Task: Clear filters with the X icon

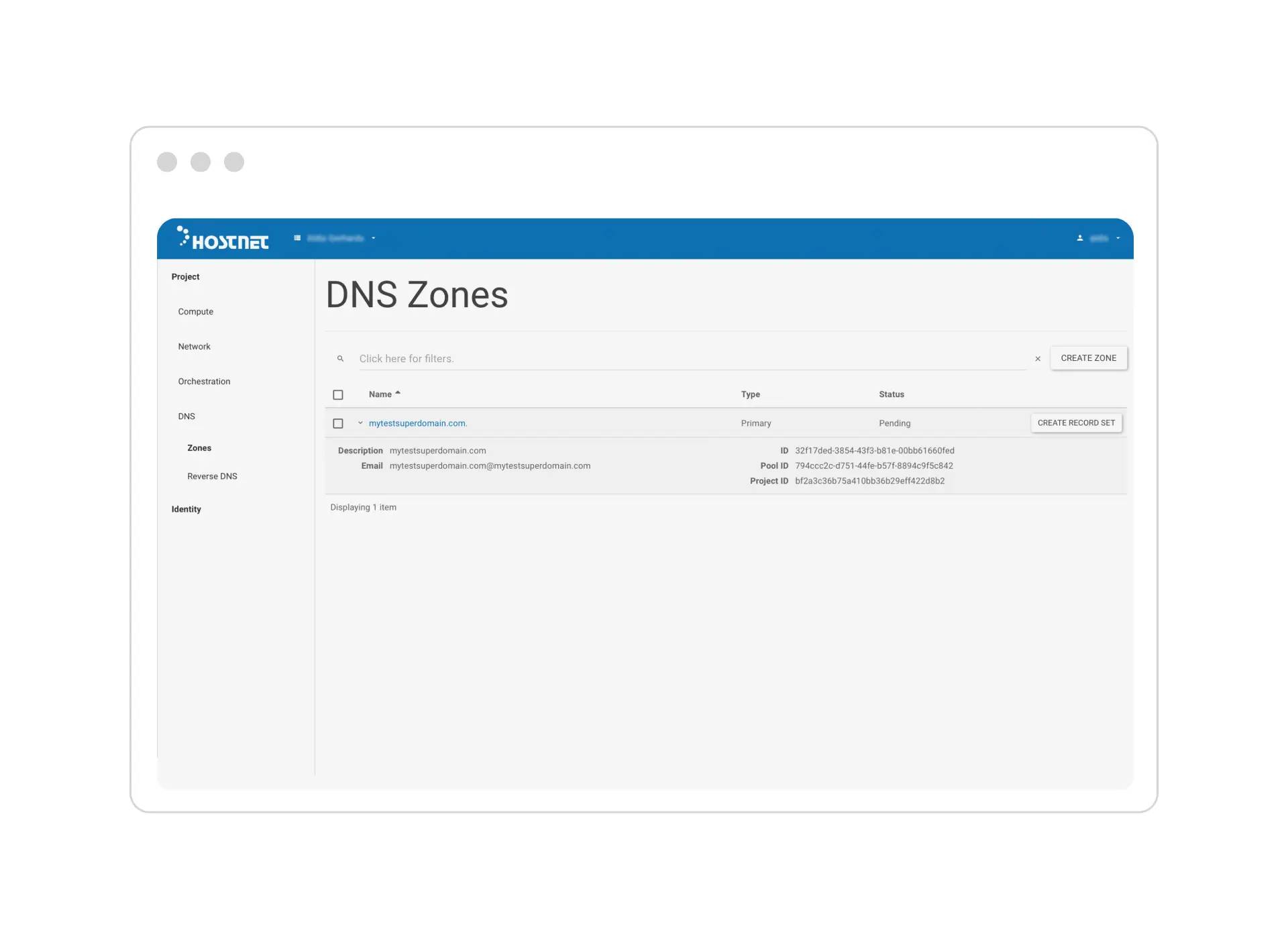Action: click(x=1038, y=359)
